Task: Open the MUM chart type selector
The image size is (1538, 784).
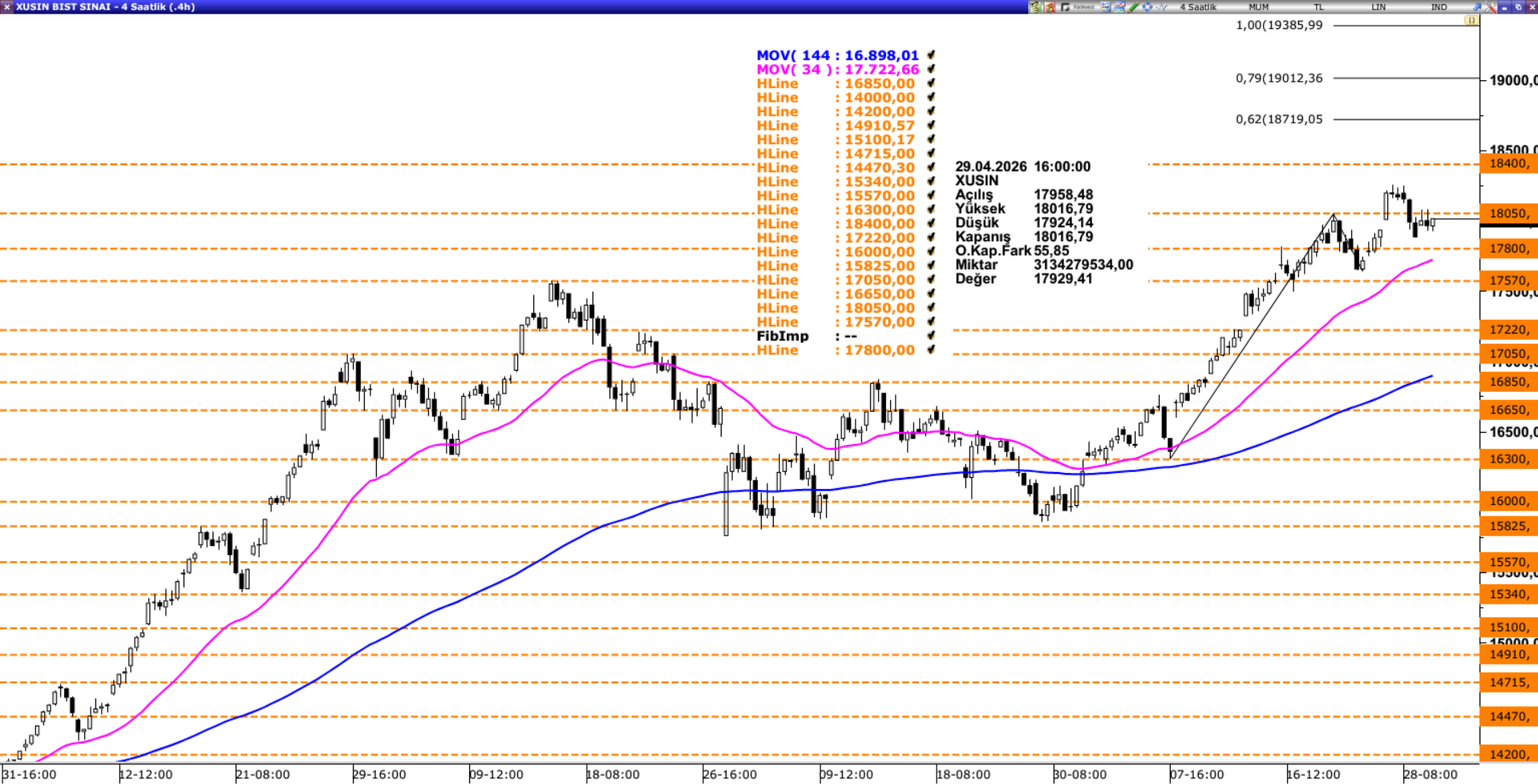Action: point(1258,7)
